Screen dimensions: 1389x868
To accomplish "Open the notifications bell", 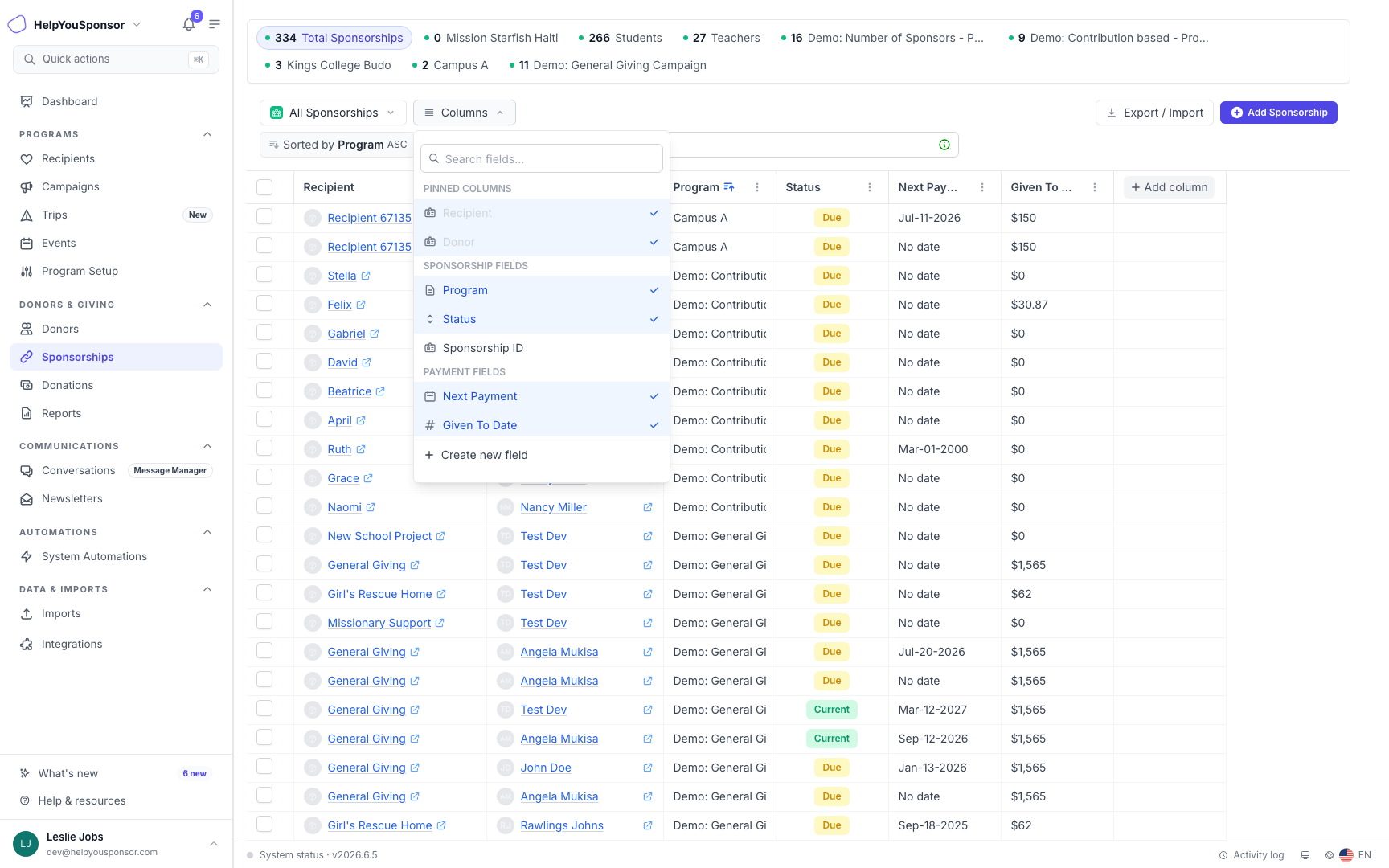I will pos(189,24).
